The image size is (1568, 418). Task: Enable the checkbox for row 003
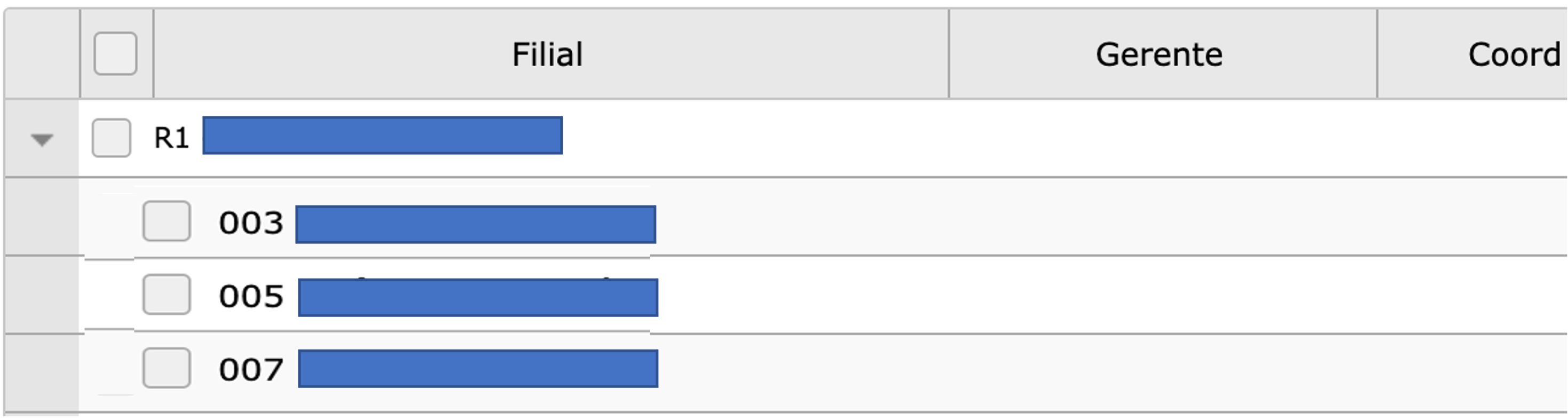tap(167, 221)
